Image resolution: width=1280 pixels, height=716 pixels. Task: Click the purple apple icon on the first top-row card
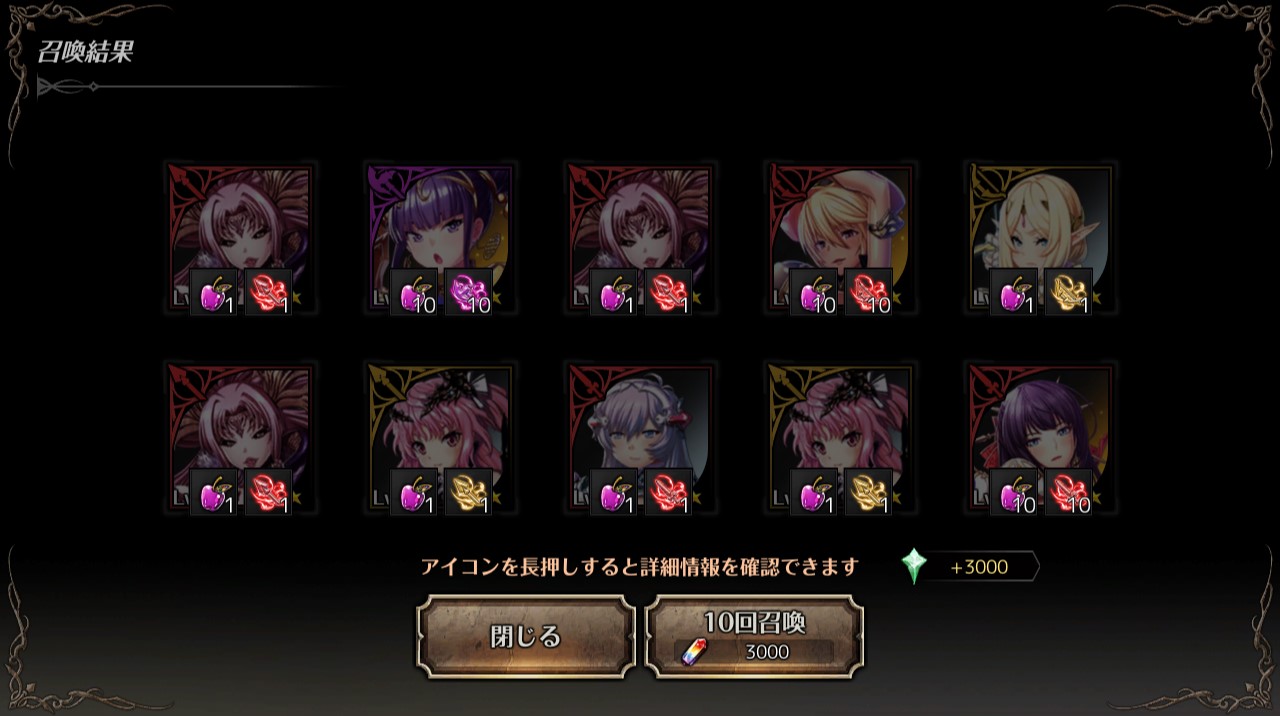coord(214,292)
